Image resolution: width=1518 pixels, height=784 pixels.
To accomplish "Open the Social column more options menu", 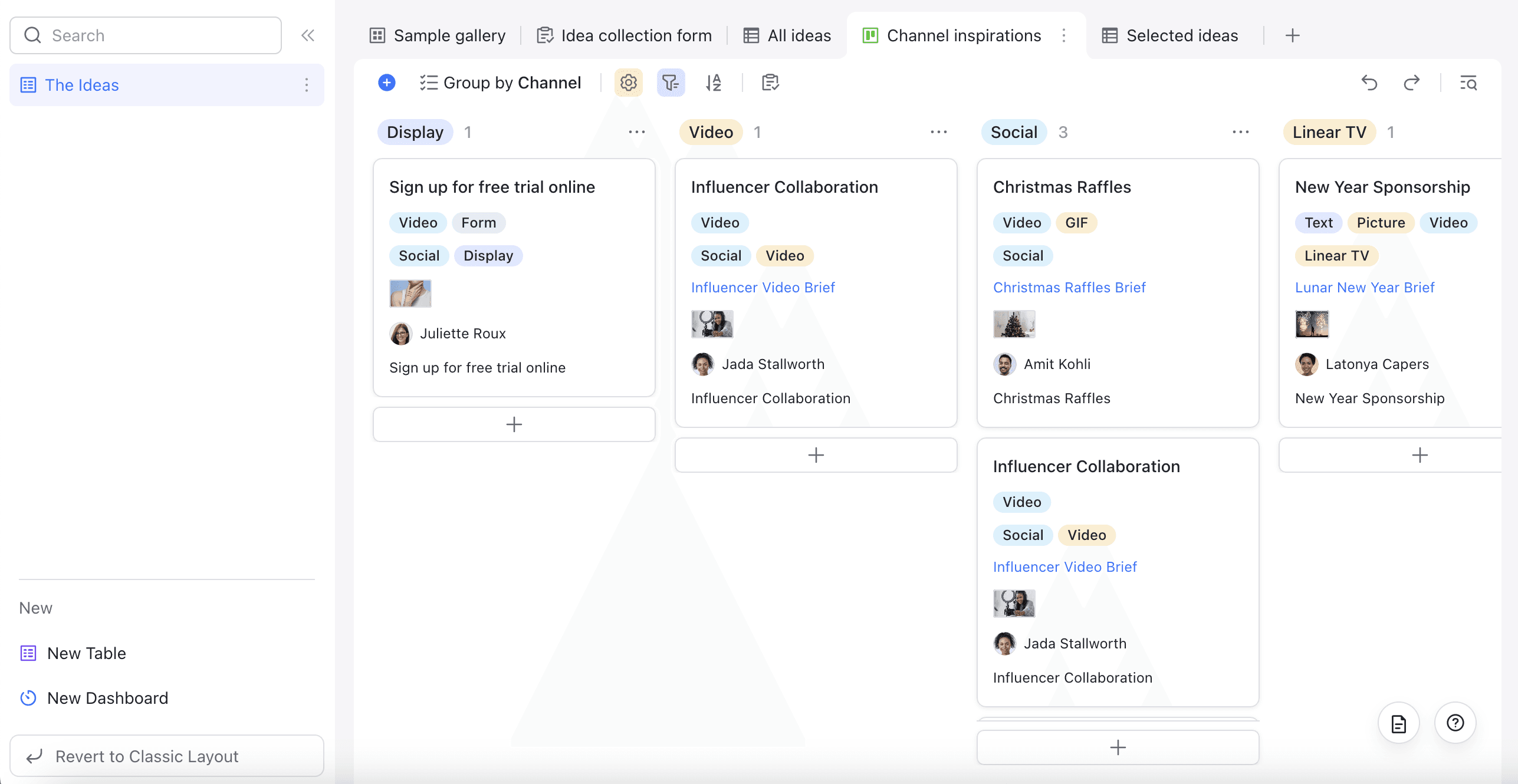I will [x=1241, y=132].
